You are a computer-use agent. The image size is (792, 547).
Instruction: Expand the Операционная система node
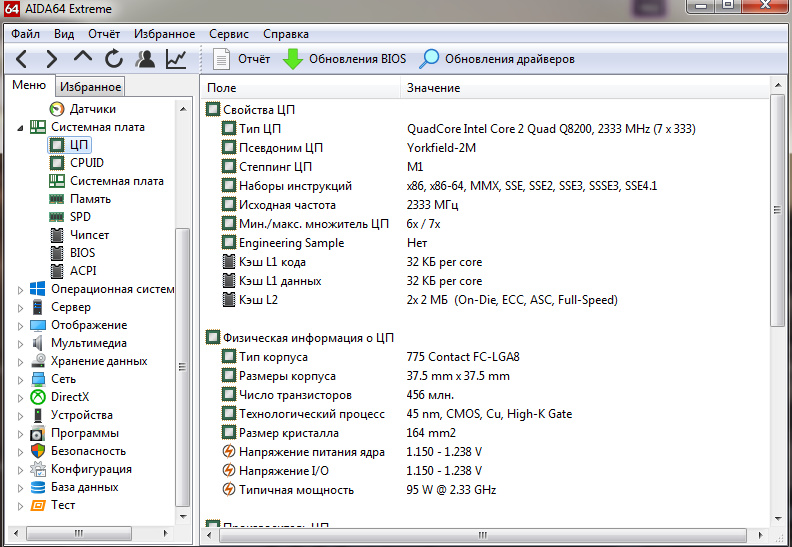click(x=20, y=290)
